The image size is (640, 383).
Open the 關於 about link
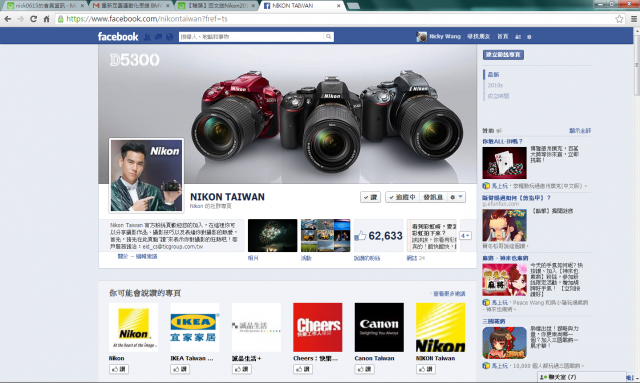[x=123, y=256]
